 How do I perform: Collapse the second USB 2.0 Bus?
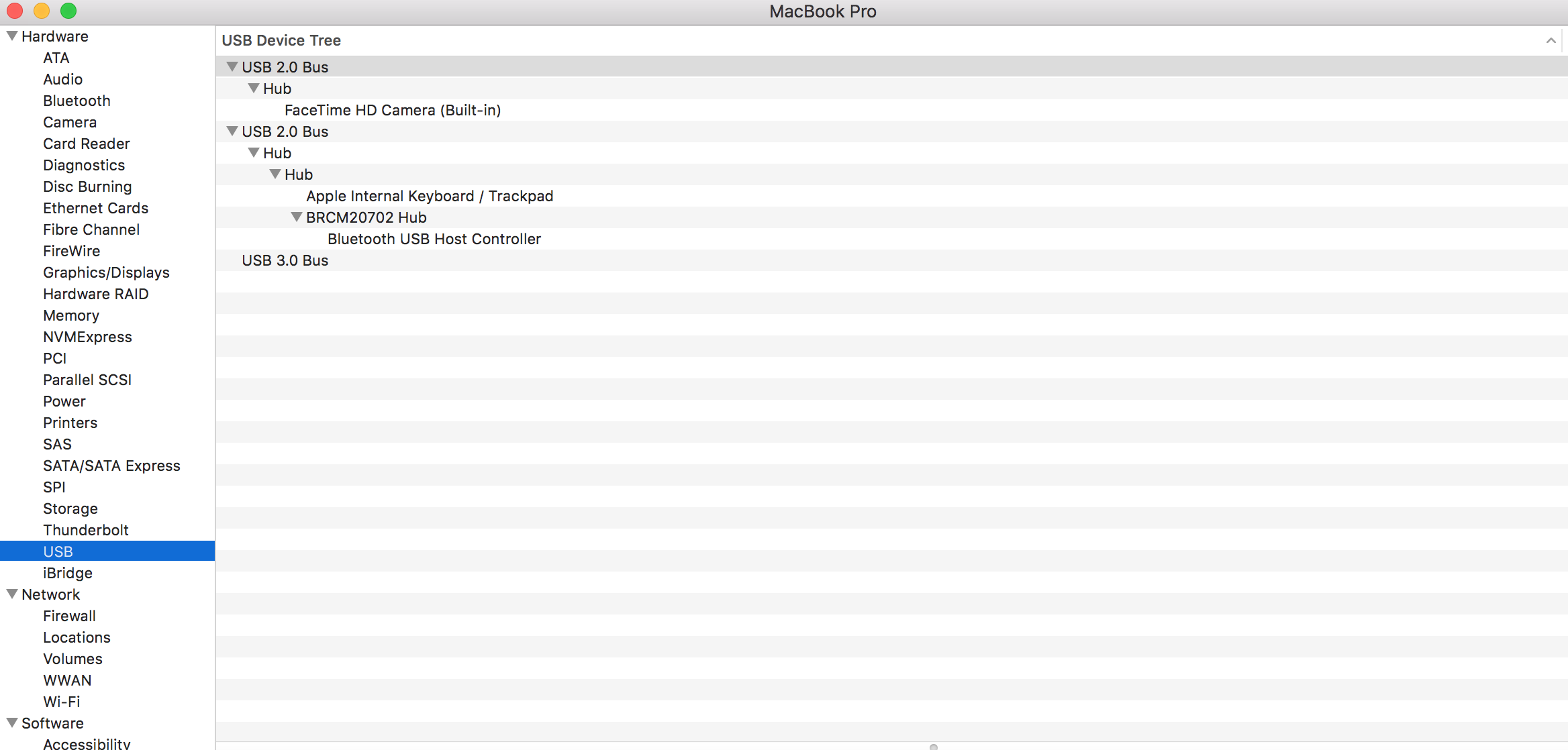pos(233,131)
